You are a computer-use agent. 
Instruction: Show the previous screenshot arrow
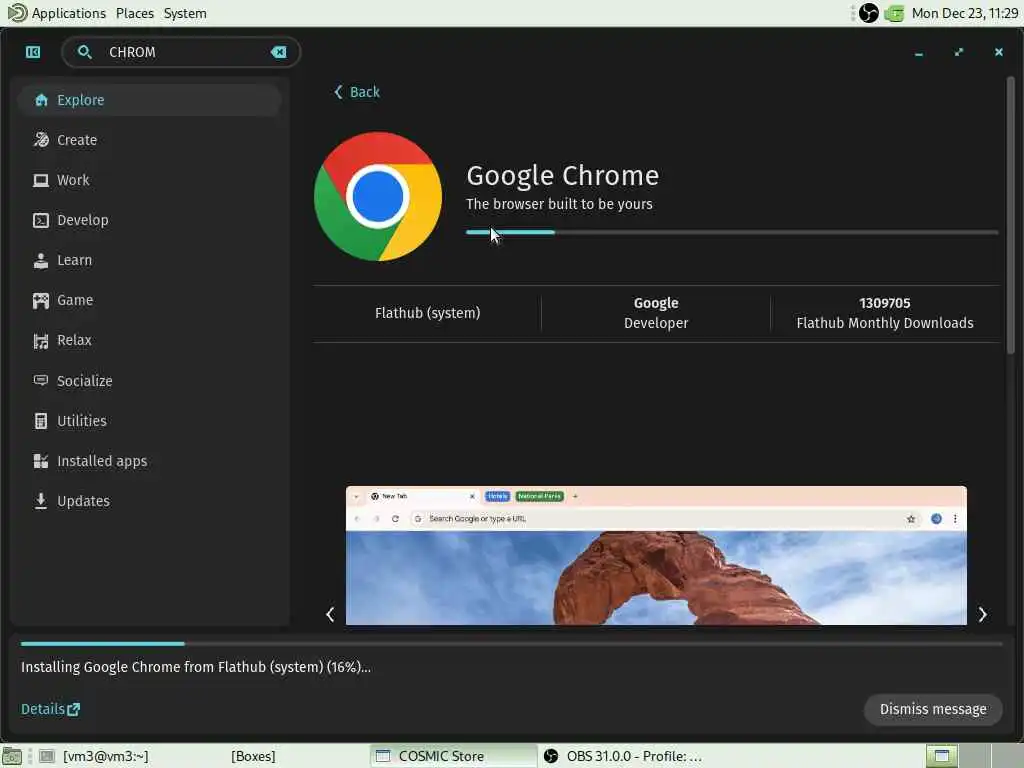click(x=330, y=615)
